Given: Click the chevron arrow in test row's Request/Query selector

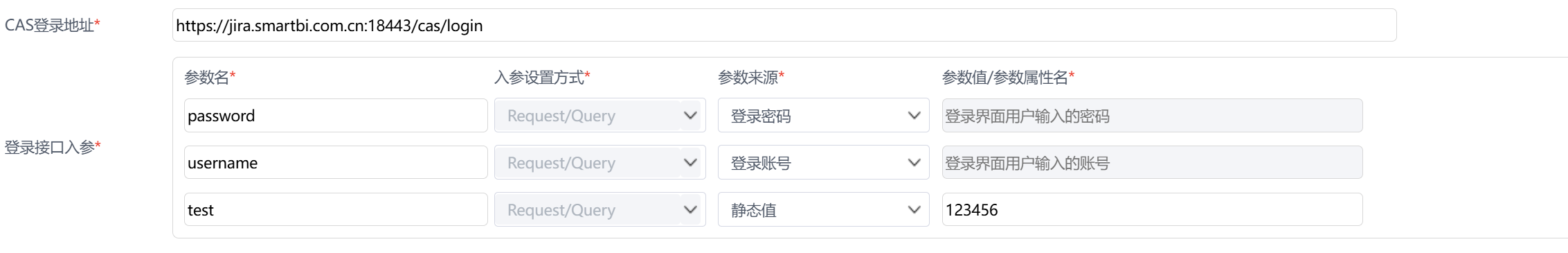Looking at the screenshot, I should click(690, 209).
